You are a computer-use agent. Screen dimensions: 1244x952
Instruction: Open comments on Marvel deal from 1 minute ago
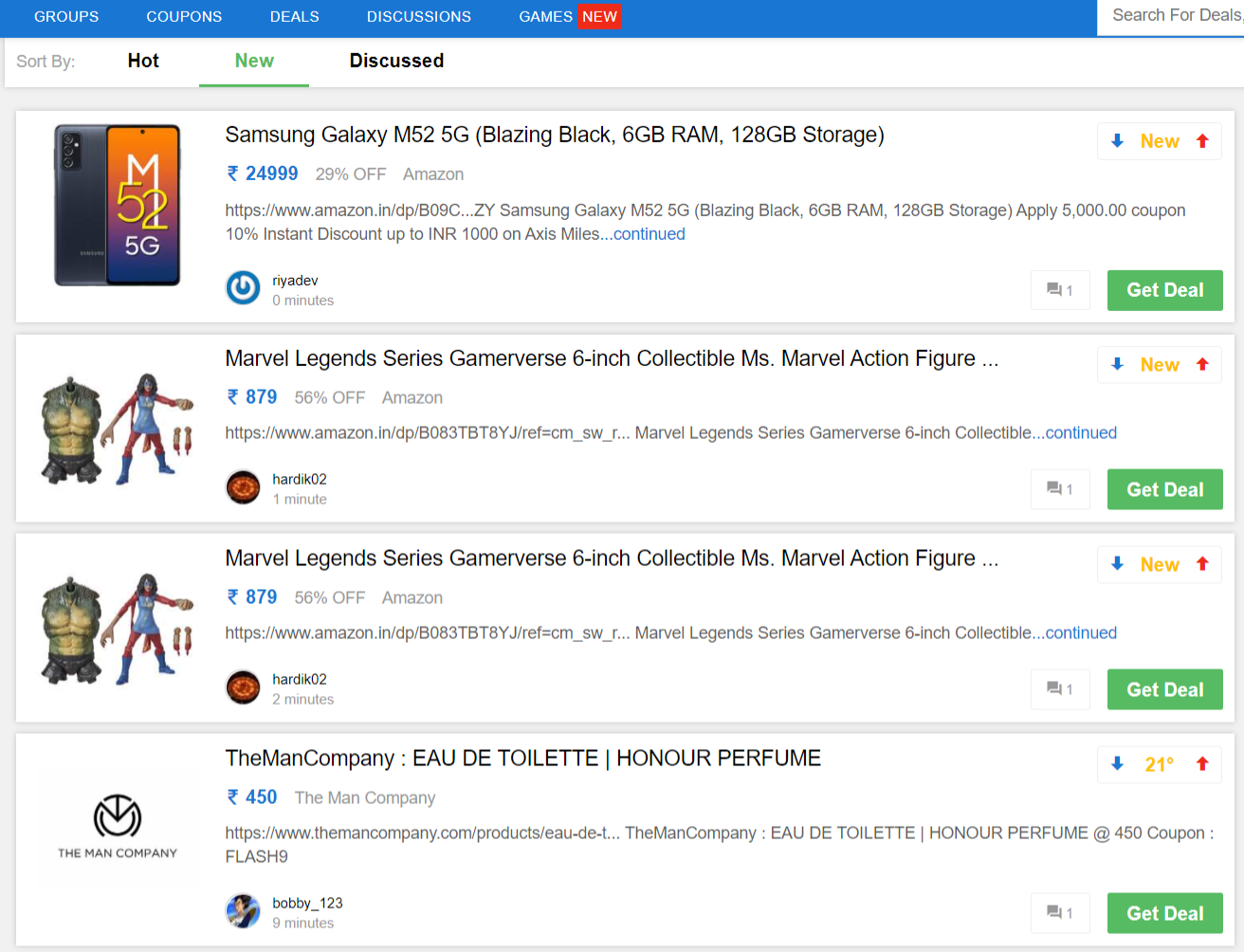1060,489
